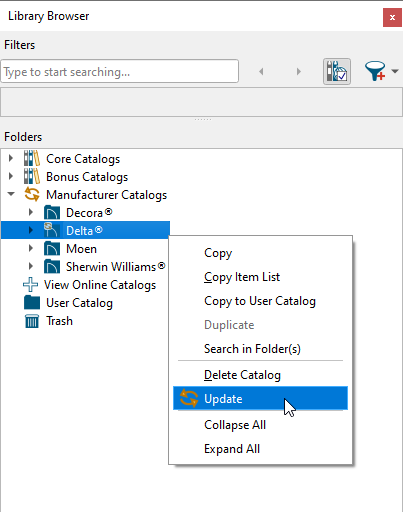Click the Manufacturer Catalogs update arrows icon
Viewport: 403px width, 512px height.
(32, 194)
